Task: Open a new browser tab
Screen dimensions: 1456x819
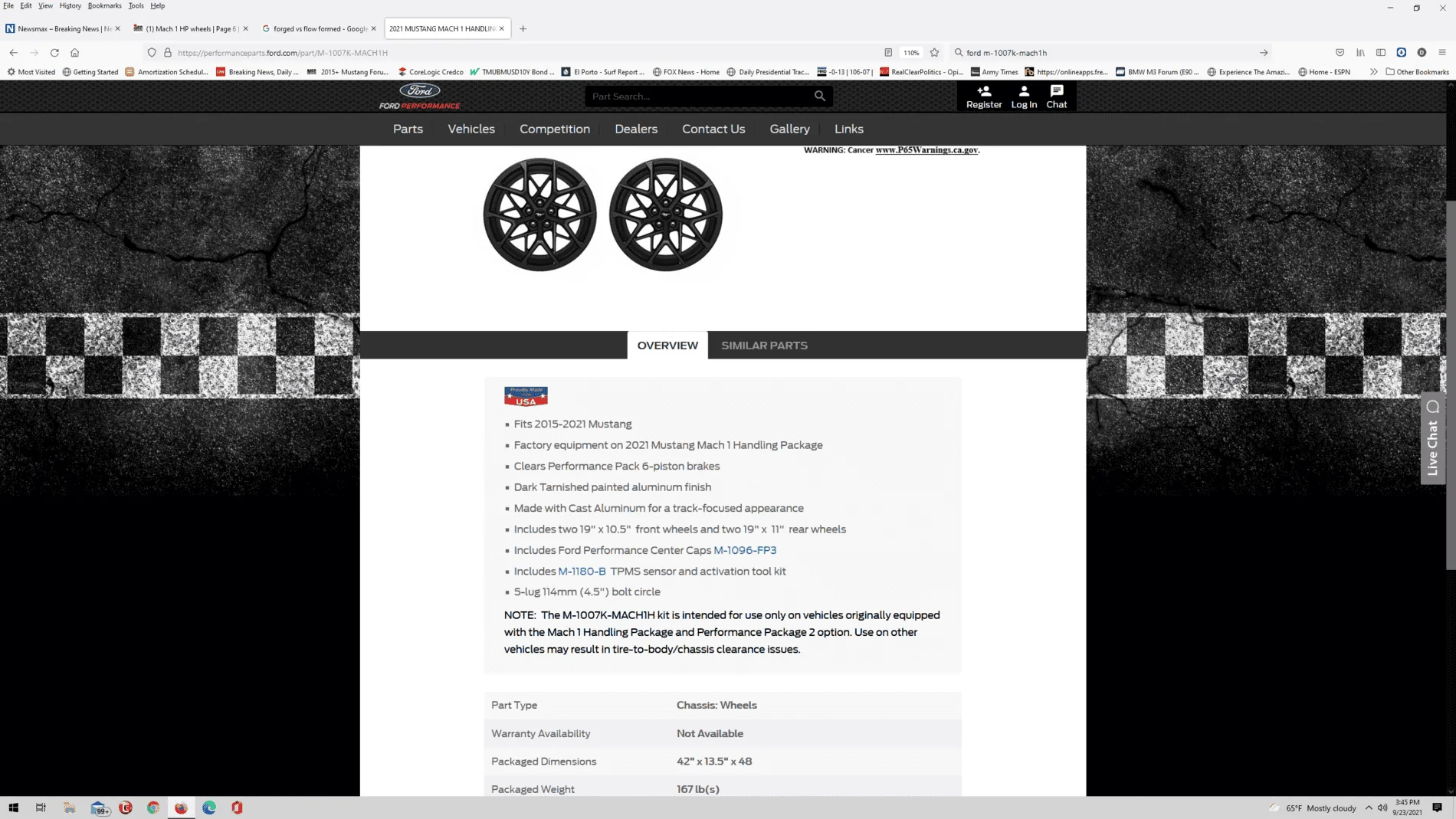Action: click(523, 29)
